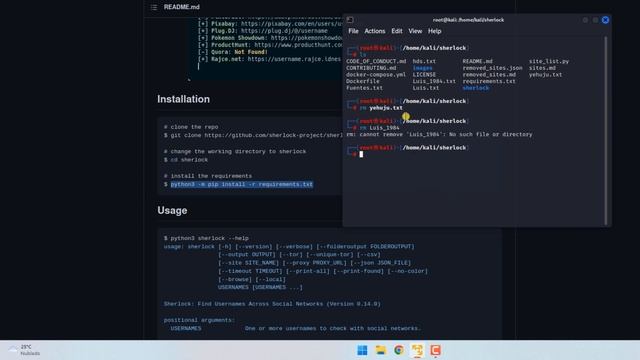Click the terminal window menu icon in title bar
This screenshot has width=640, height=360.
click(350, 20)
